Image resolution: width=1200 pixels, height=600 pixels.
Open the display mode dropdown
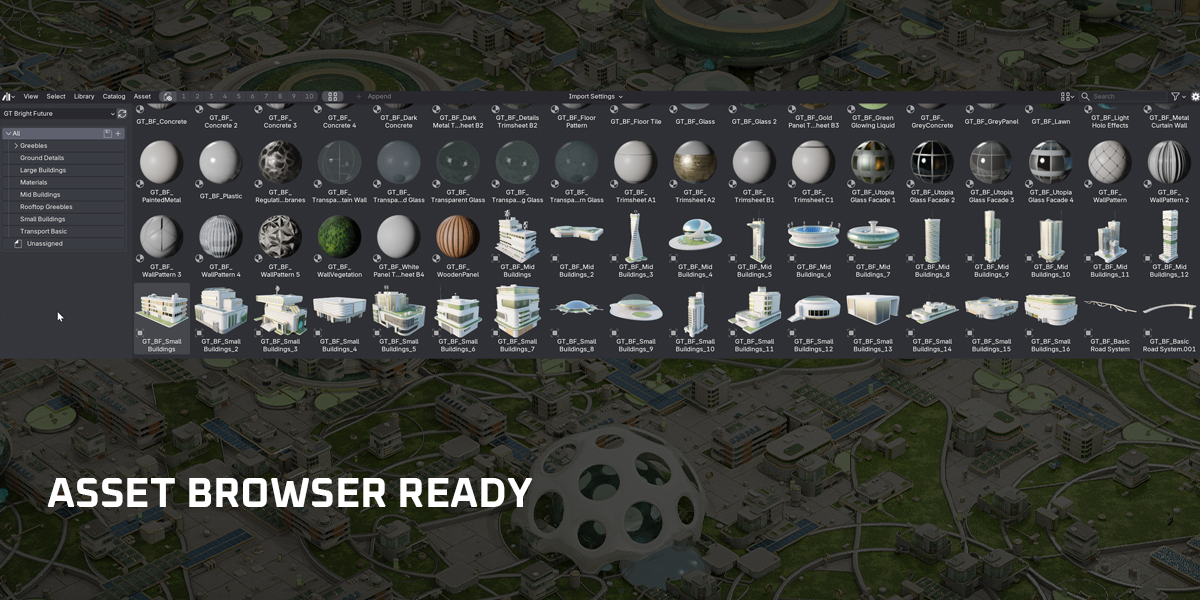(1067, 96)
